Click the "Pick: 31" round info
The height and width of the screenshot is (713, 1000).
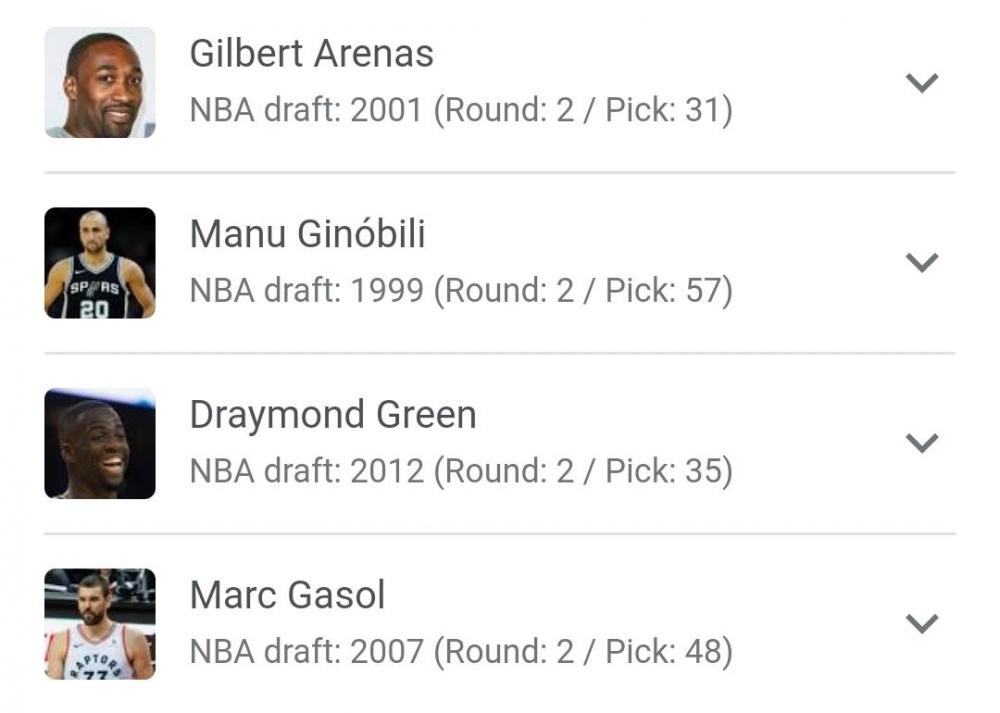pyautogui.click(x=668, y=110)
